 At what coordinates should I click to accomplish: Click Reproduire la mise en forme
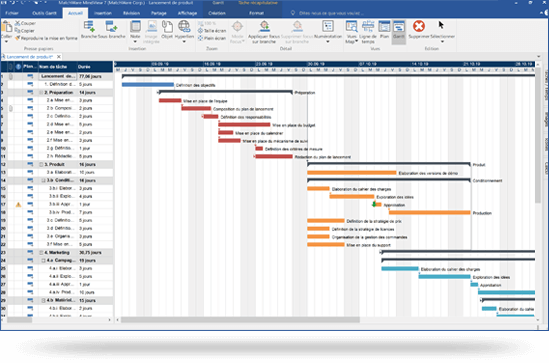point(46,38)
